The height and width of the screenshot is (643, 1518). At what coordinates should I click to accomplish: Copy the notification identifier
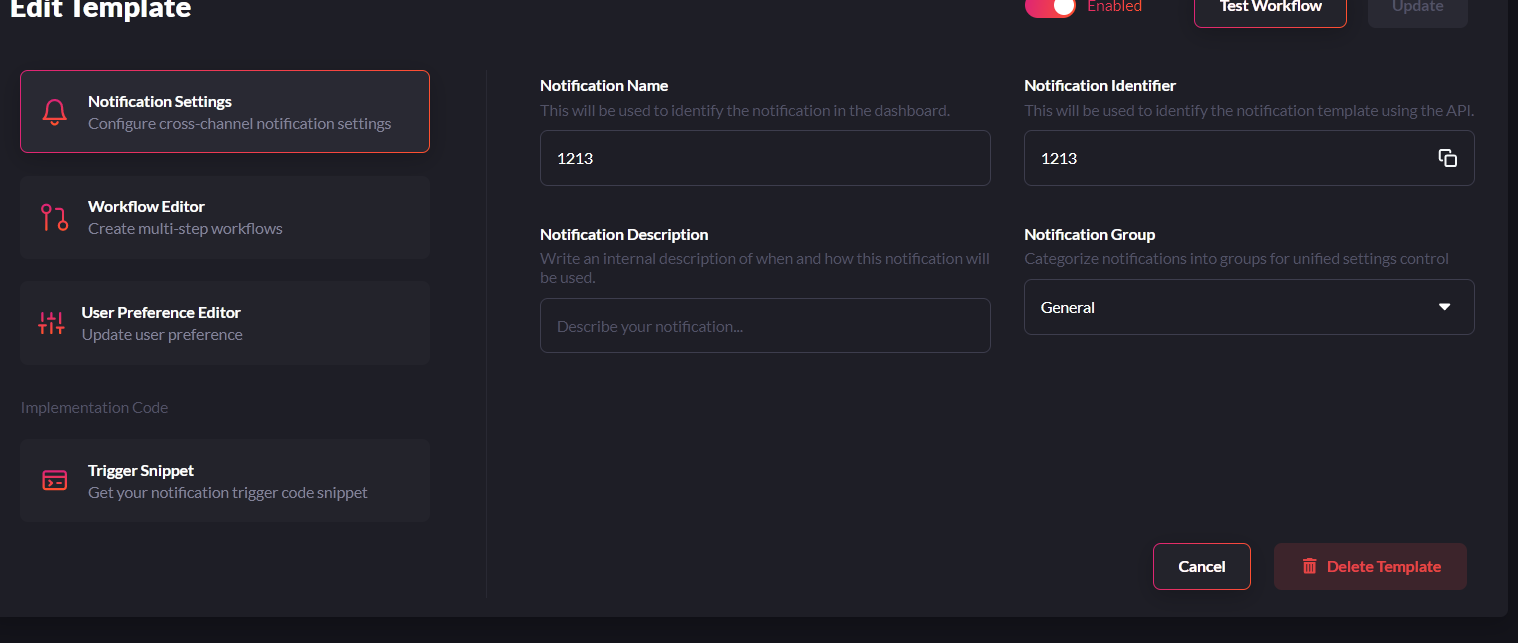pos(1447,158)
